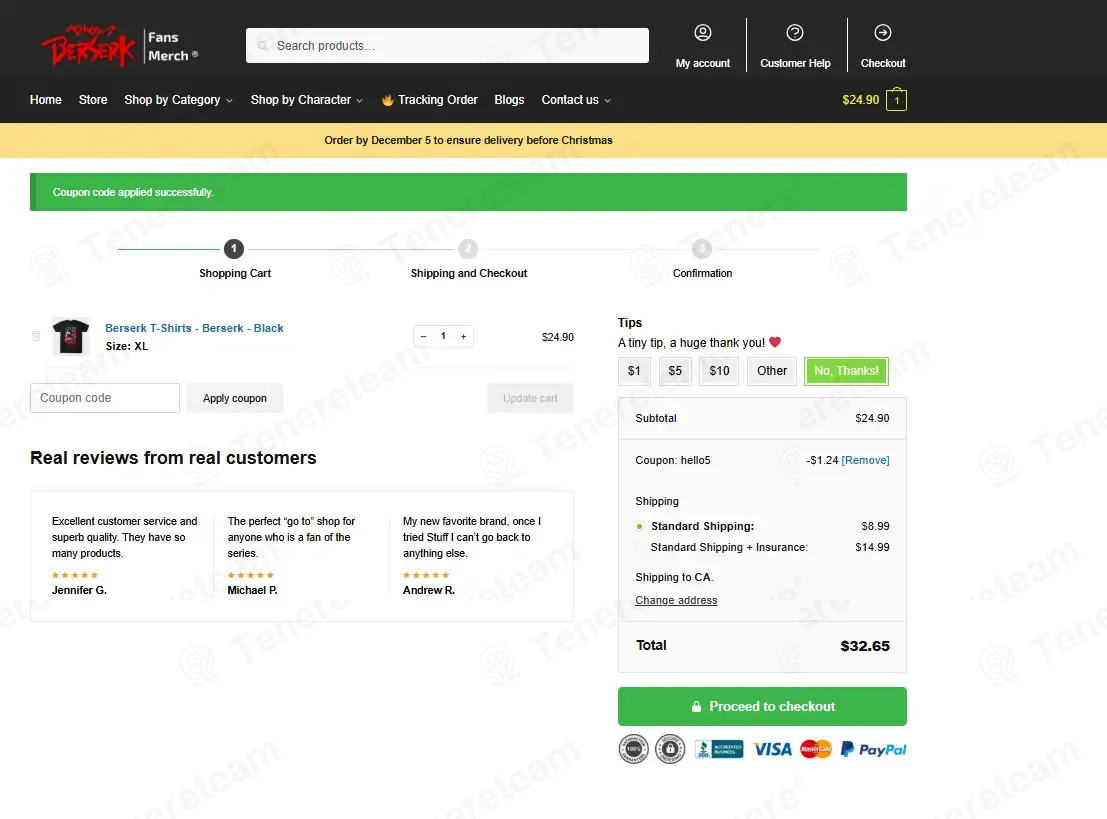This screenshot has width=1107, height=819.
Task: Click the Checkout arrow icon
Action: click(x=882, y=32)
